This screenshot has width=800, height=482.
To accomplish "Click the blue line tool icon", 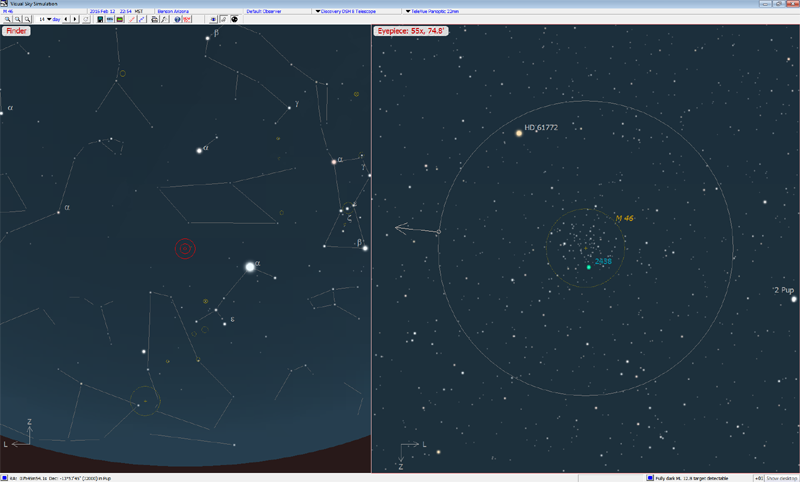I will click(142, 19).
